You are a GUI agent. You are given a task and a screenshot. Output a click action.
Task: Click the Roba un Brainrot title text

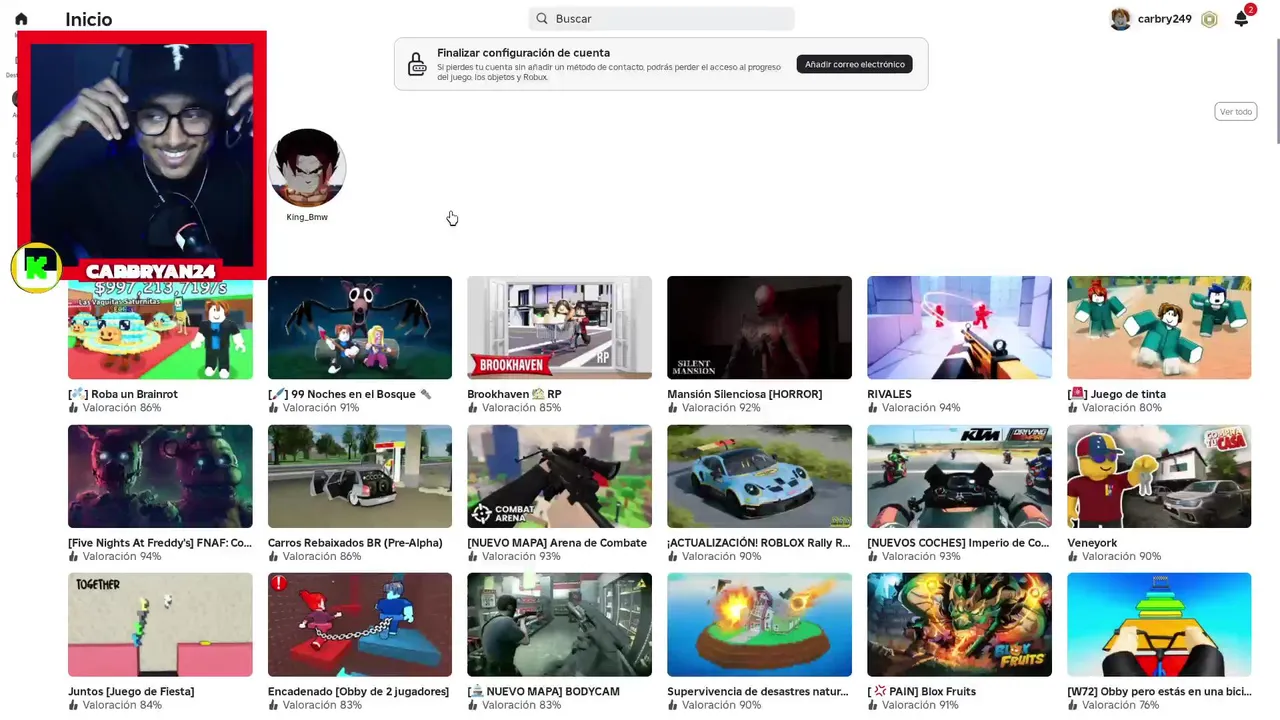pyautogui.click(x=123, y=394)
